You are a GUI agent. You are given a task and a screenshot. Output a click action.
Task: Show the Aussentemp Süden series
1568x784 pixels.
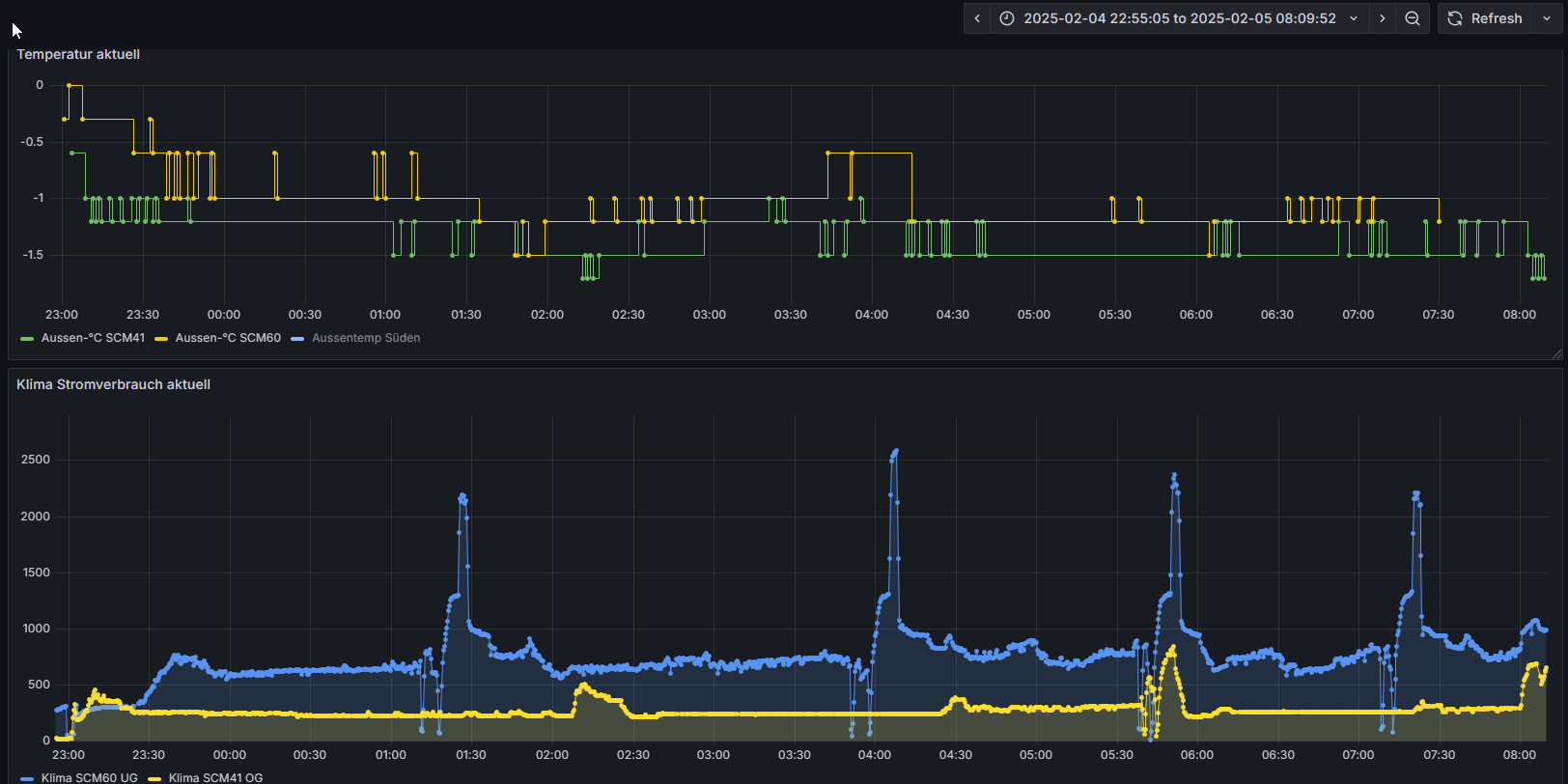click(366, 338)
